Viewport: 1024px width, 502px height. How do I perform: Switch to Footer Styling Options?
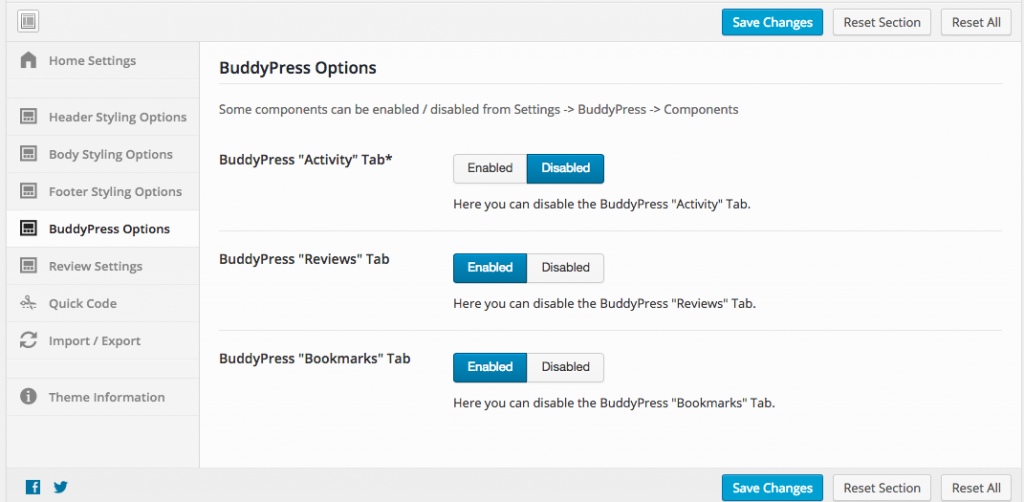point(103,191)
